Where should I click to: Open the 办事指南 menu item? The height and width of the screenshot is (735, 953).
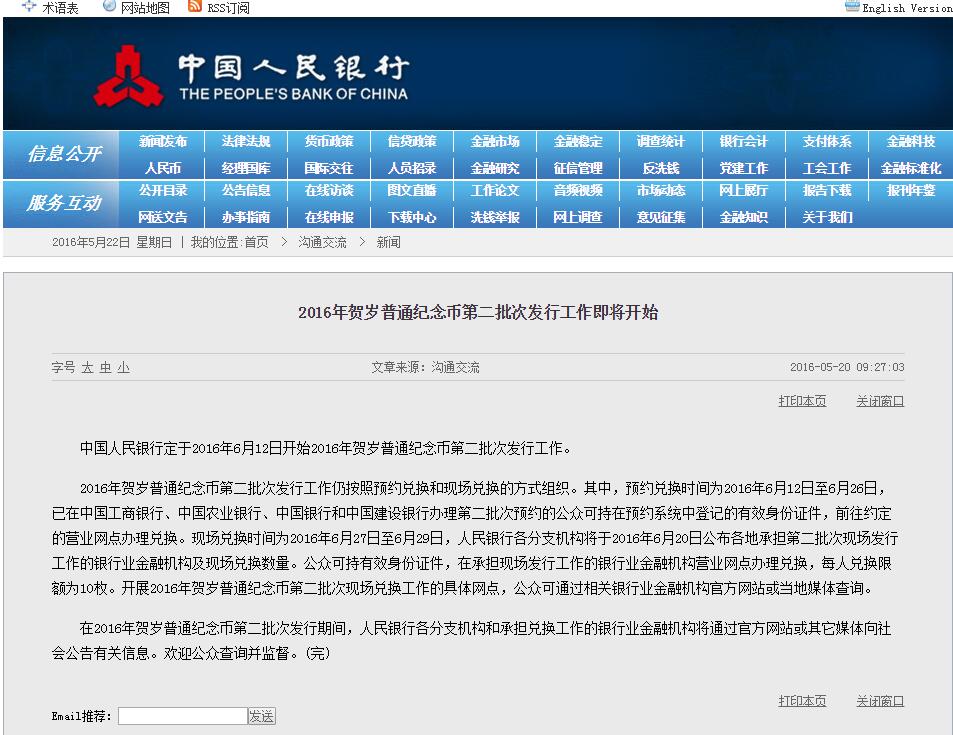[246, 217]
